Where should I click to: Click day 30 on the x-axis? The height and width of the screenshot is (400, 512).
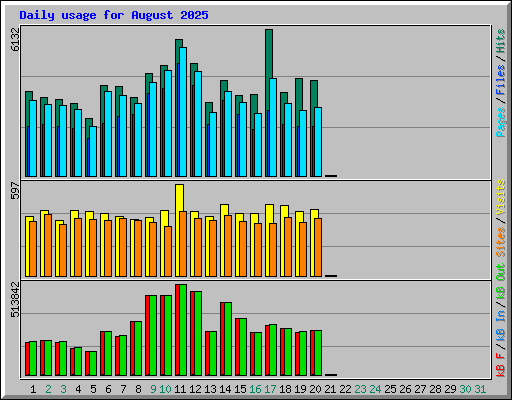pos(465,389)
